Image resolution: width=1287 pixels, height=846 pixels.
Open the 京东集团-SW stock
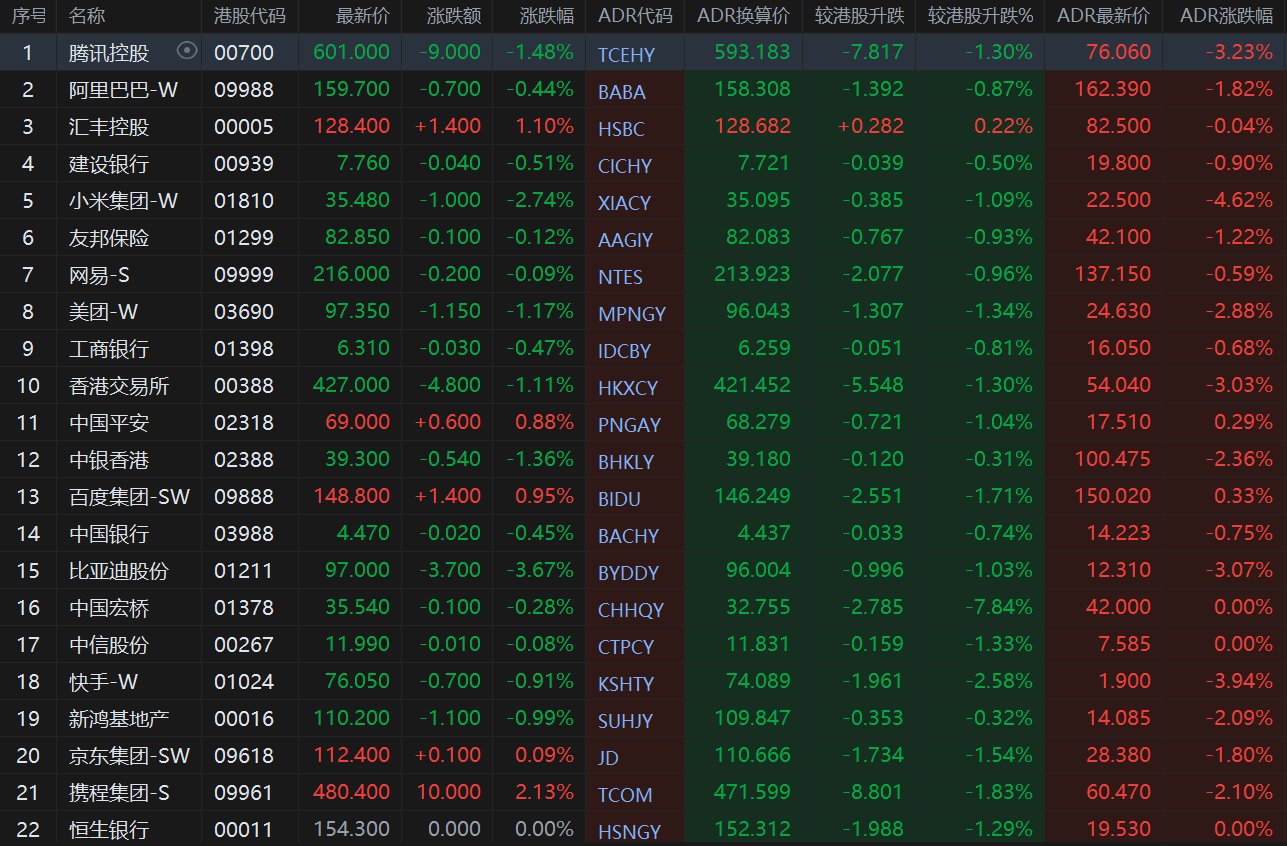pyautogui.click(x=129, y=756)
